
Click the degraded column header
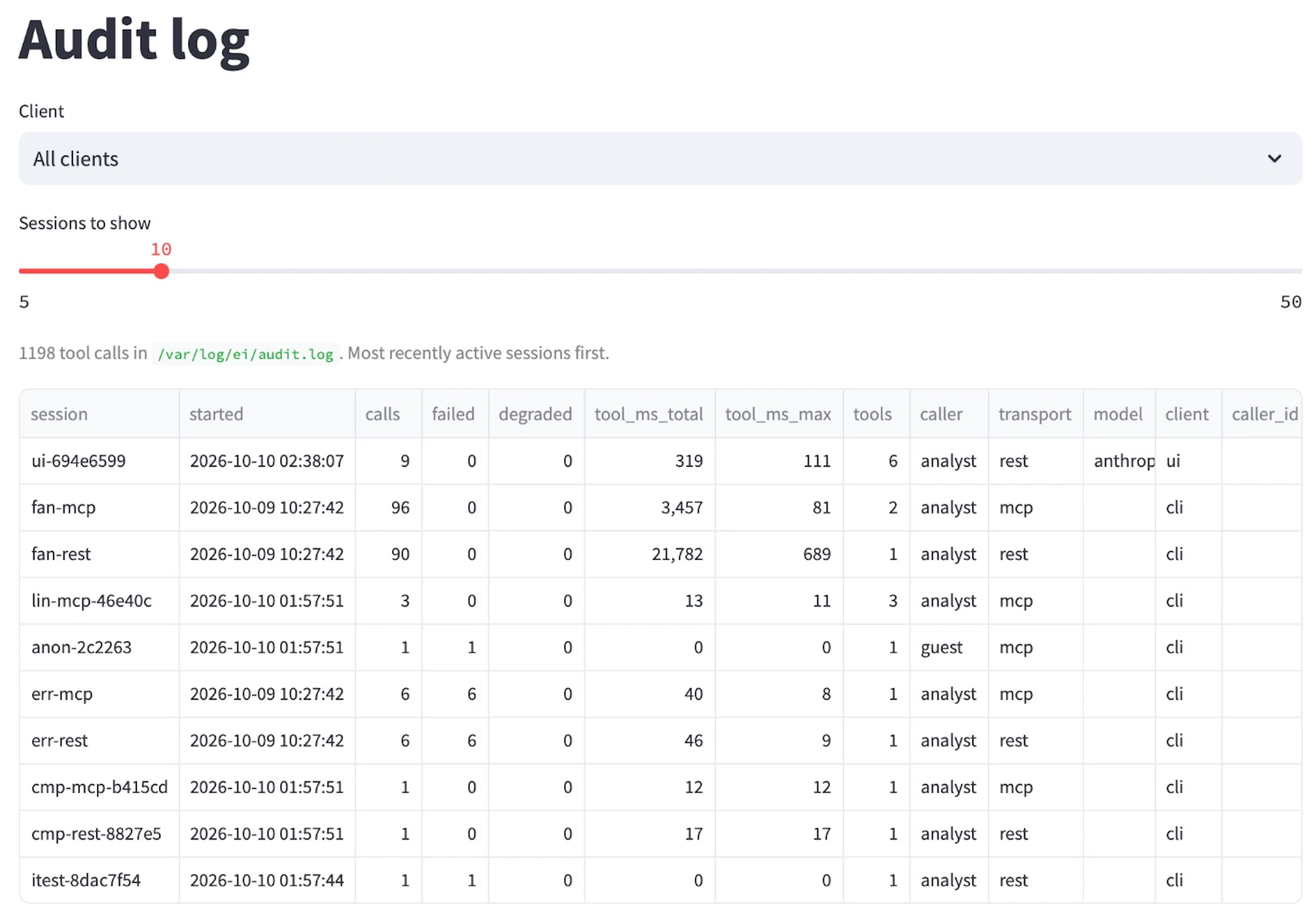click(536, 414)
